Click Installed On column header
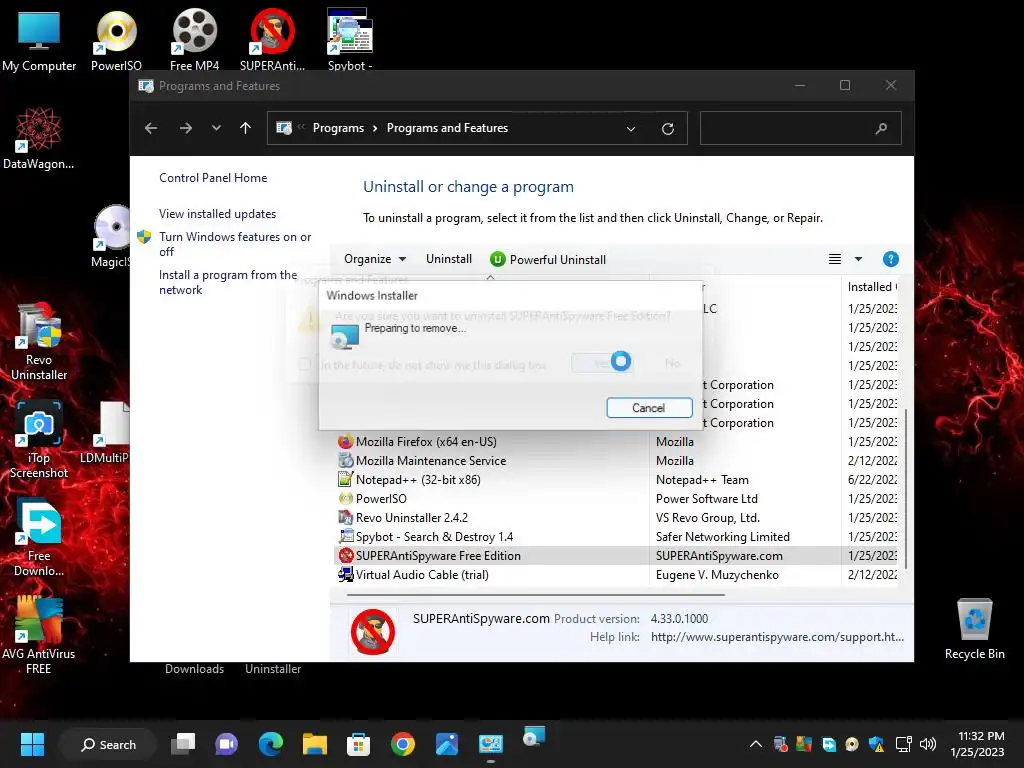 (x=871, y=287)
